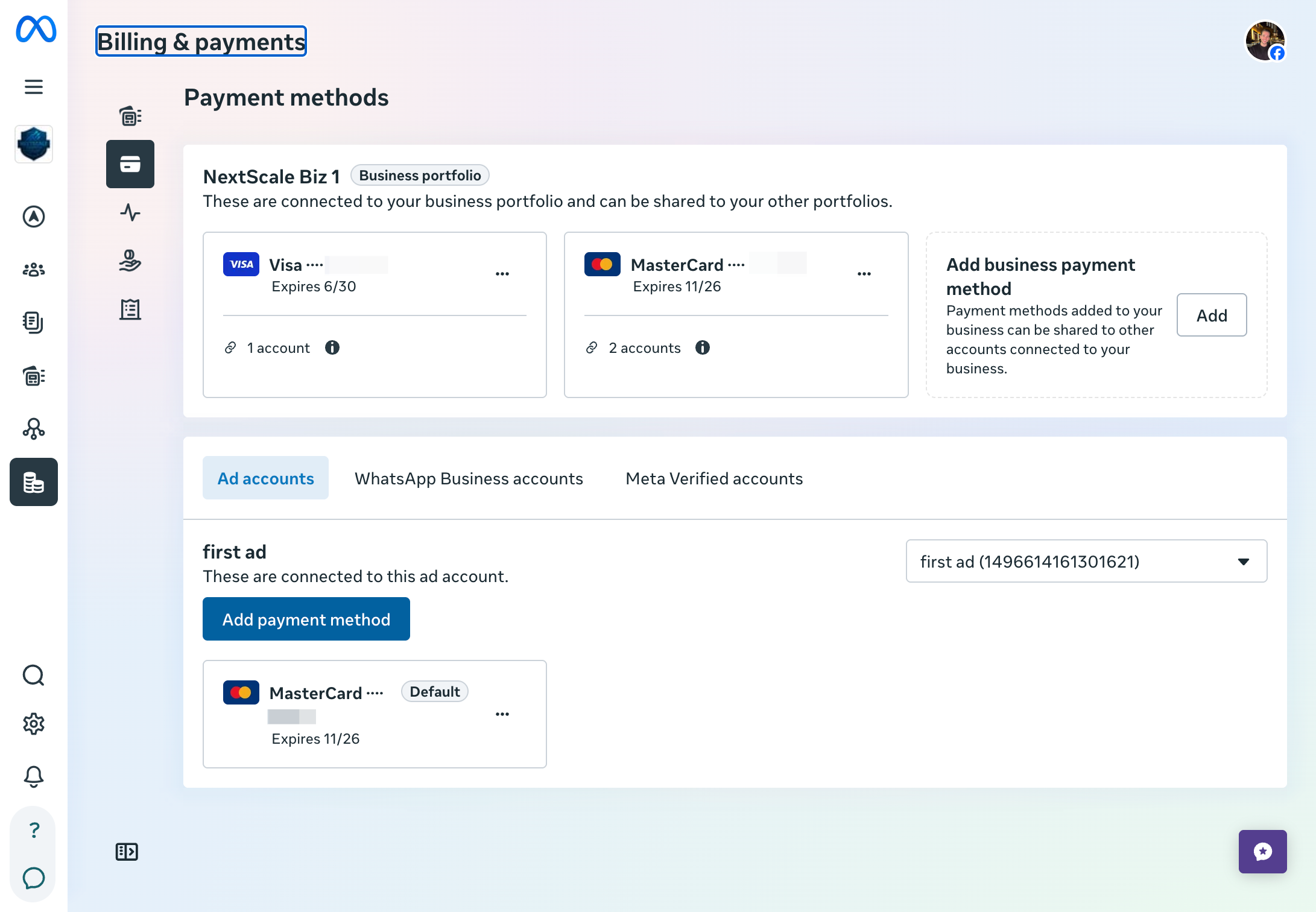Image resolution: width=1316 pixels, height=912 pixels.
Task: Open the purple assistant star chat button
Action: coord(1263,852)
